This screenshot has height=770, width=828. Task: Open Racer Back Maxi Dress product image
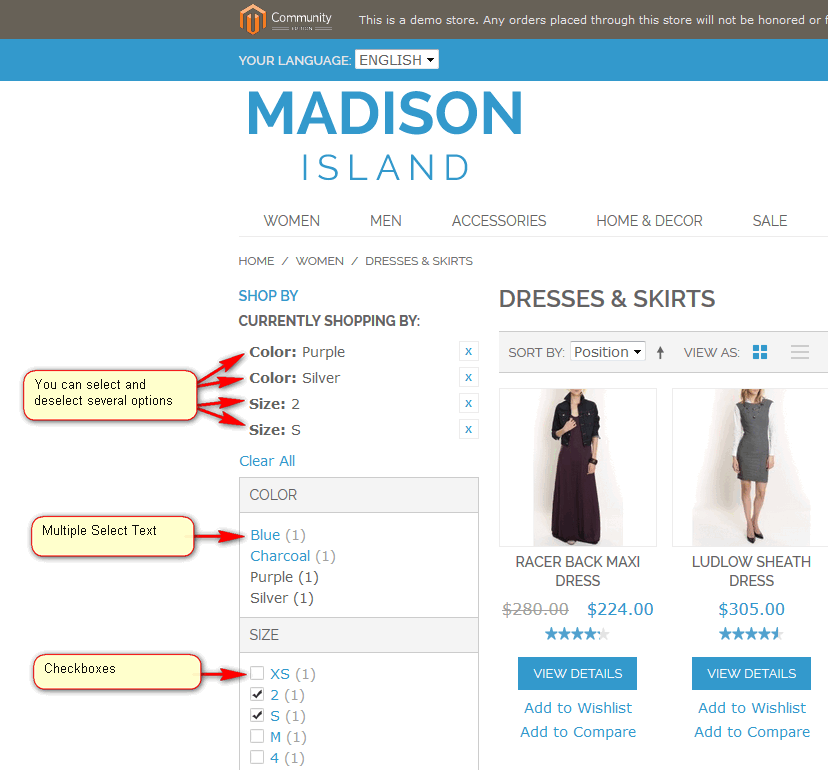[578, 467]
